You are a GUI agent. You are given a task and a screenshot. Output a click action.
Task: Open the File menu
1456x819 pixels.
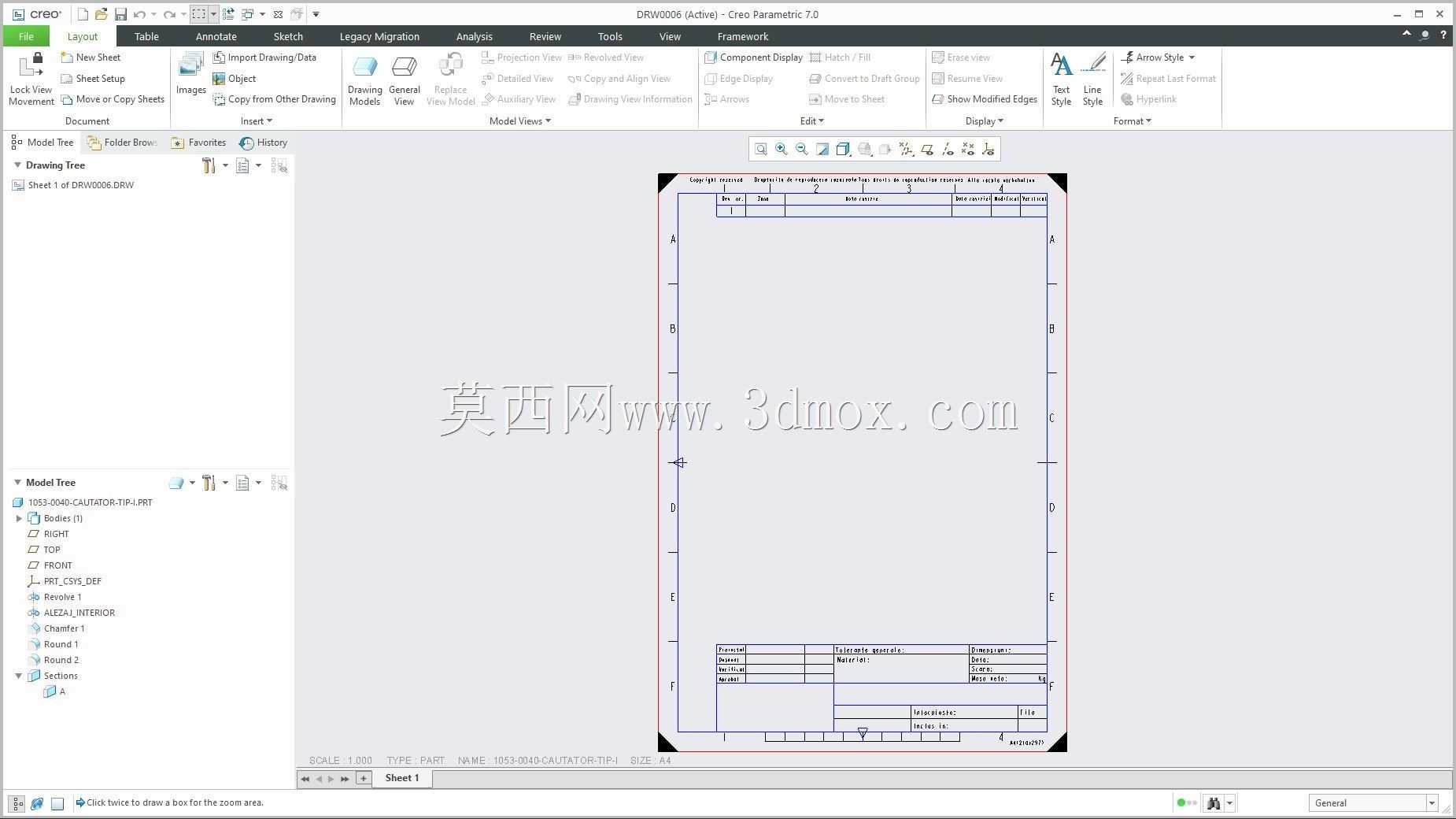[26, 36]
